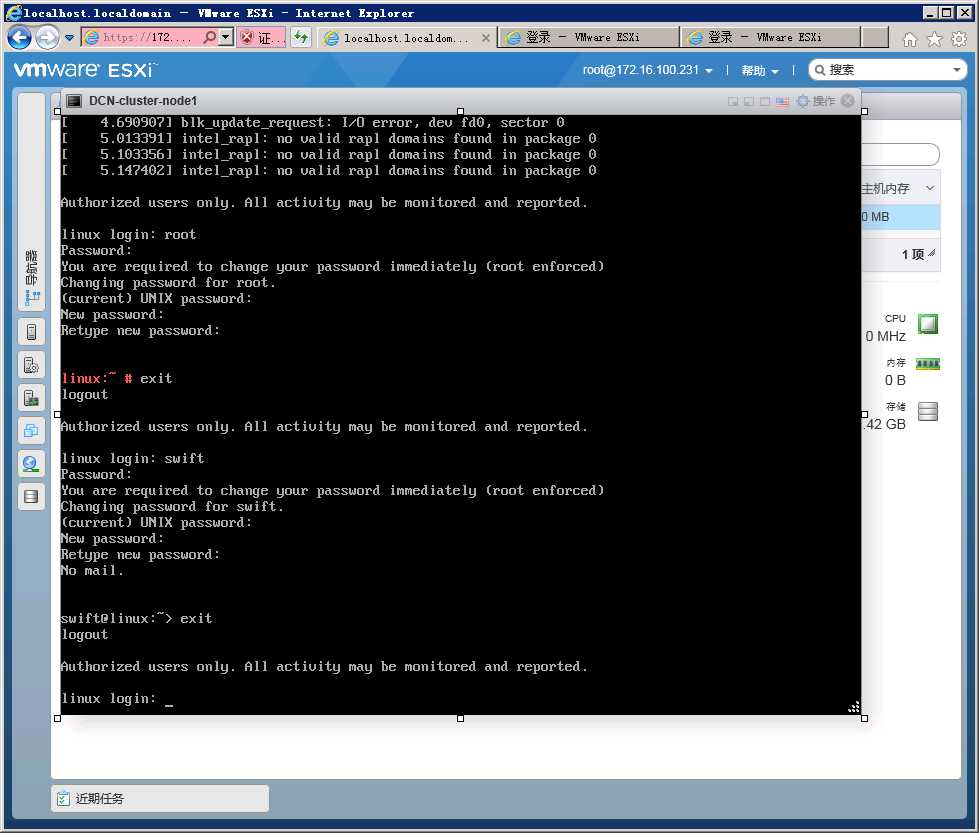Open the Networking globe icon in sidebar
Screen dimensions: 979x833
pyautogui.click(x=31, y=464)
